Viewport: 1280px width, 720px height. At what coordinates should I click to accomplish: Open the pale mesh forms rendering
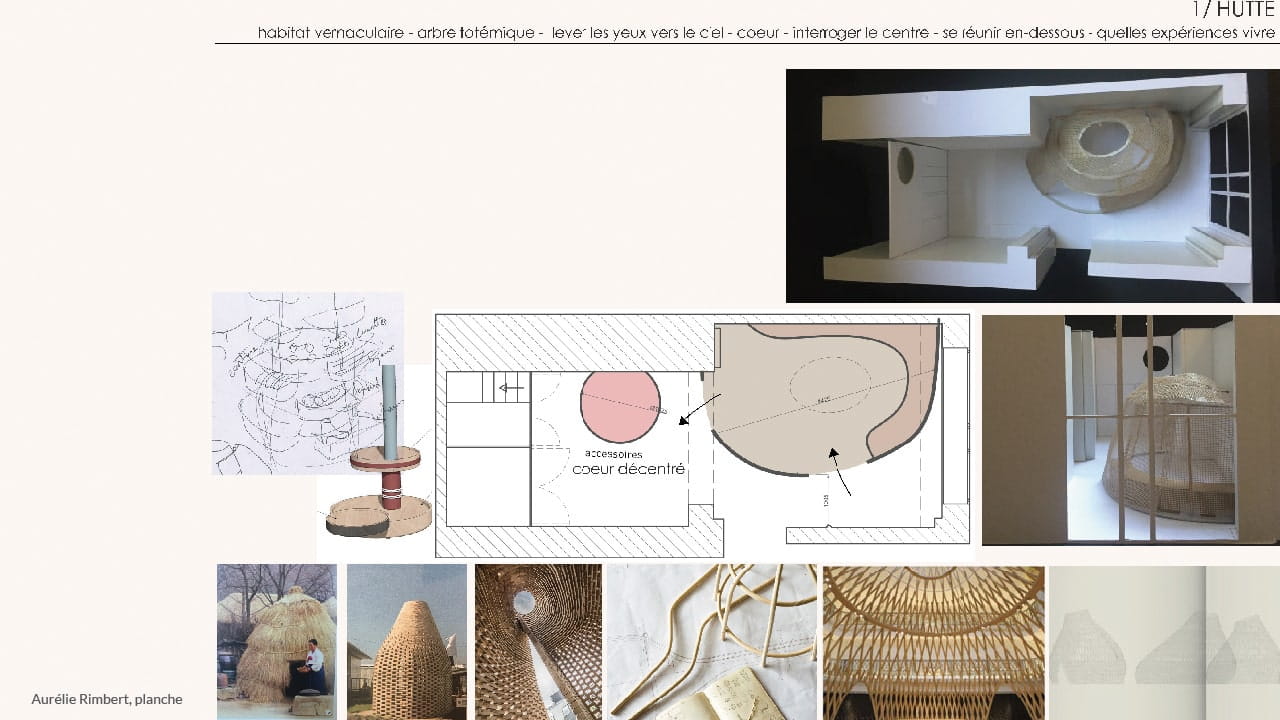(x=1164, y=641)
